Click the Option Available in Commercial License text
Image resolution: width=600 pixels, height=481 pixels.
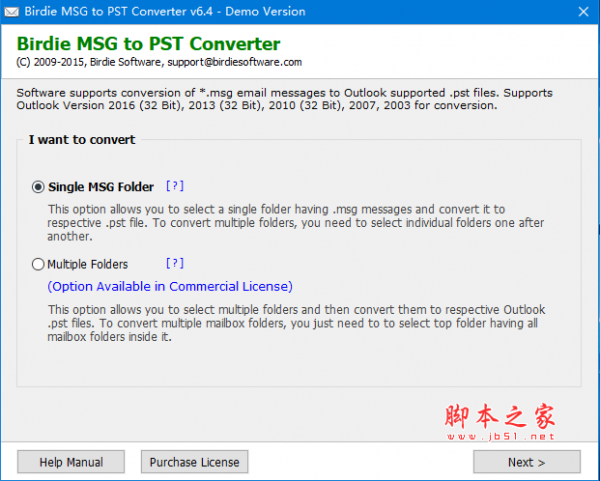tap(170, 287)
